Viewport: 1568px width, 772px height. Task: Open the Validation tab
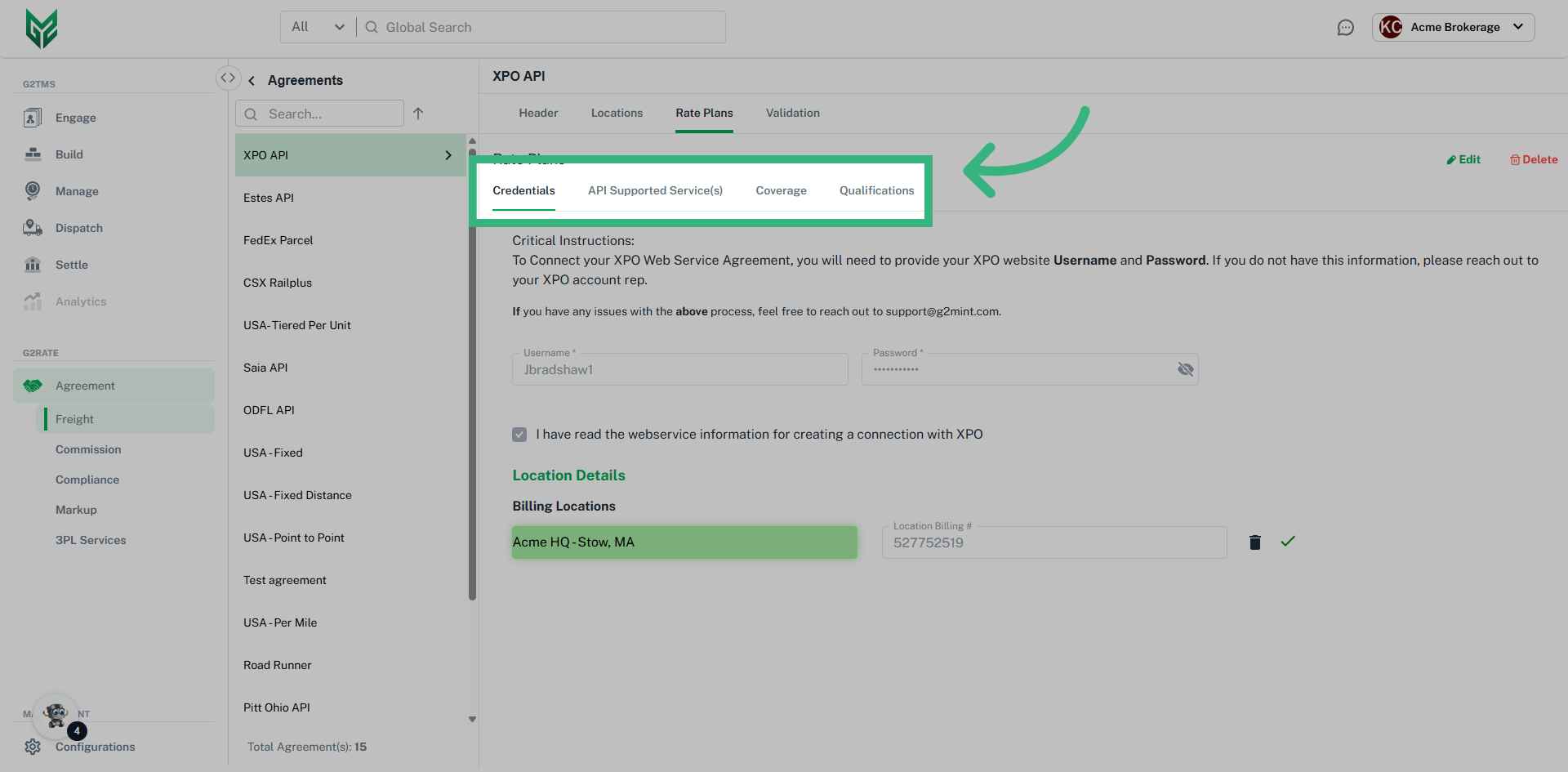pos(792,113)
